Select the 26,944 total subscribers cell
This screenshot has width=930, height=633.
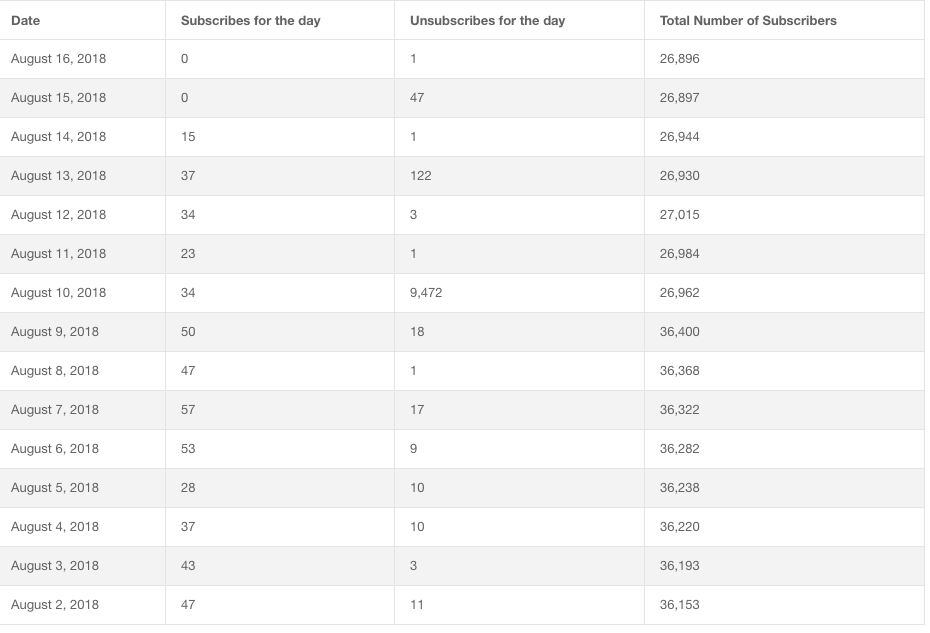[x=679, y=136]
